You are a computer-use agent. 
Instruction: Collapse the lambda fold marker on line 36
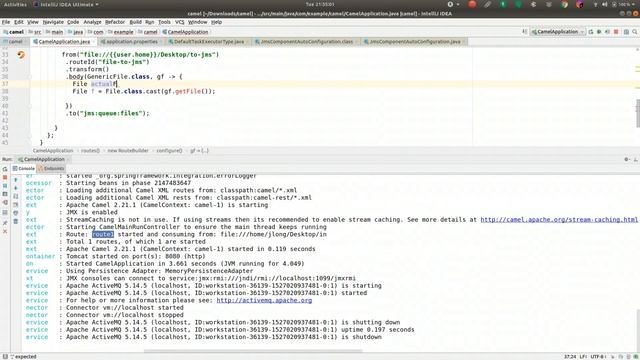coord(30,77)
